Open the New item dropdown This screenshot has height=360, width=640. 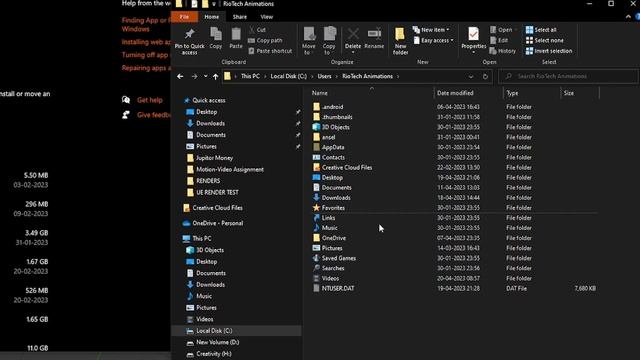coord(431,30)
